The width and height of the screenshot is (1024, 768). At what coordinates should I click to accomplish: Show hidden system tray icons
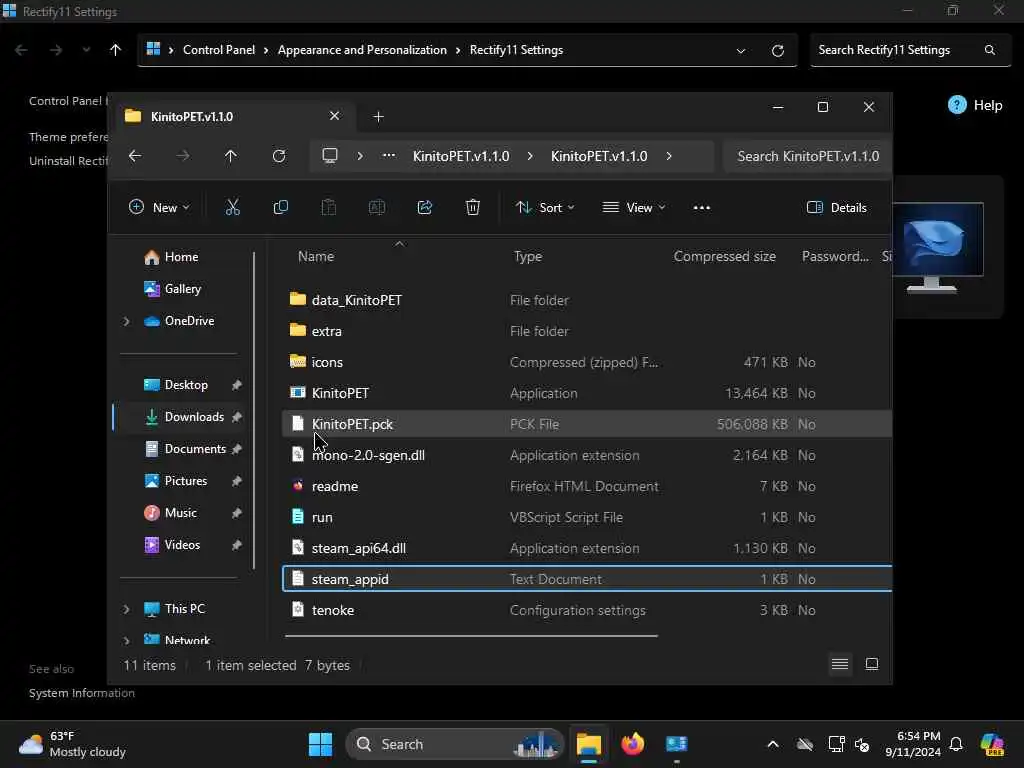pyautogui.click(x=773, y=744)
